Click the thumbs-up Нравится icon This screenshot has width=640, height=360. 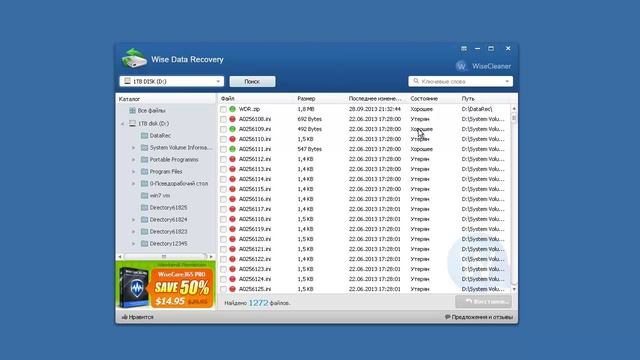pyautogui.click(x=124, y=317)
